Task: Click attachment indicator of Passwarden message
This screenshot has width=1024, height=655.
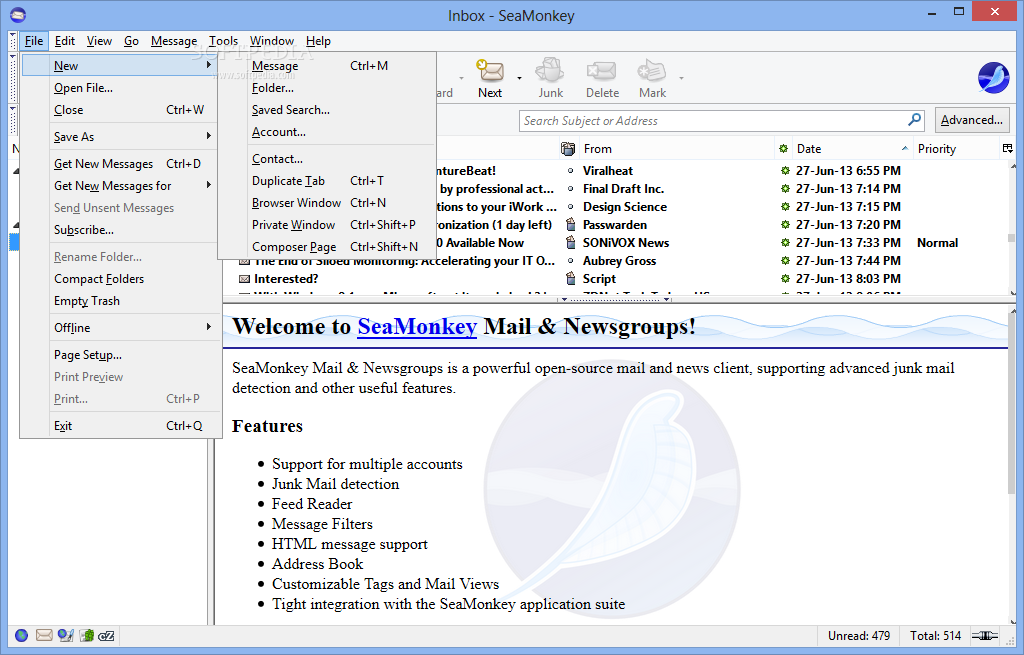Action: point(570,225)
